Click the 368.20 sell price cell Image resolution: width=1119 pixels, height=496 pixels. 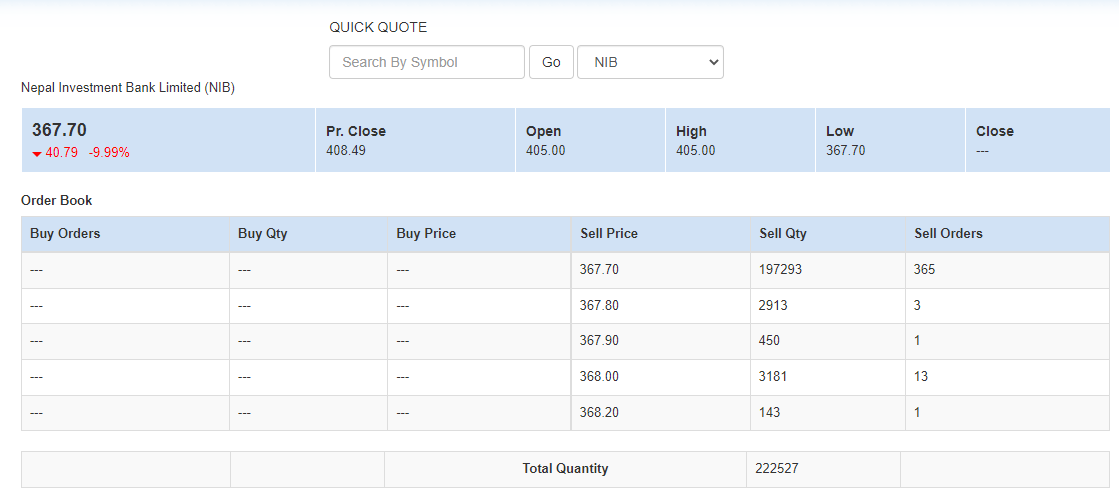(599, 412)
